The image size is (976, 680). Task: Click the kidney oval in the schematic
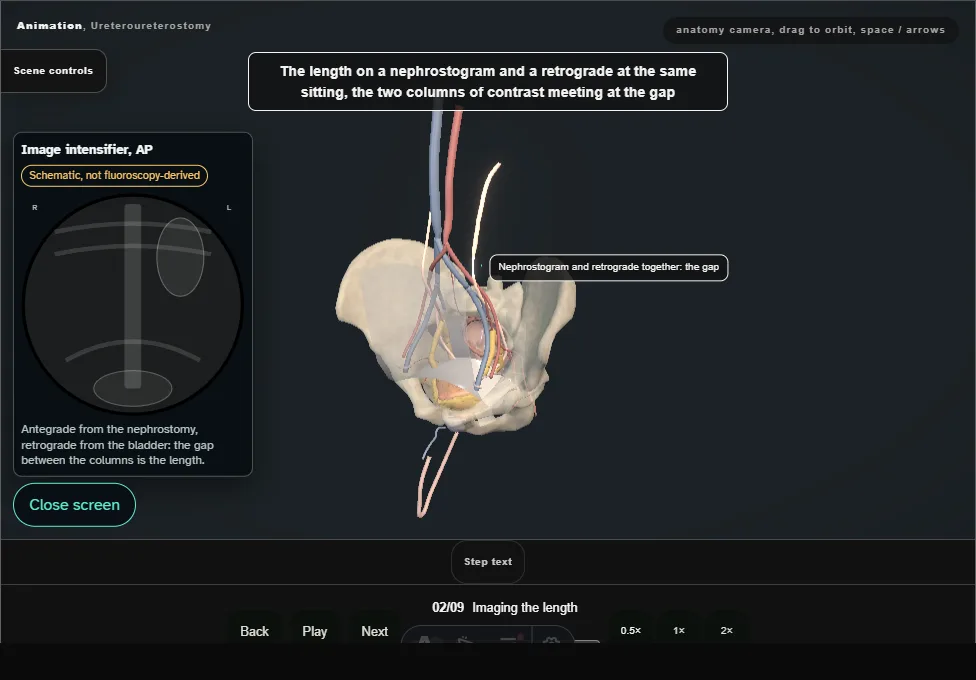[180, 257]
